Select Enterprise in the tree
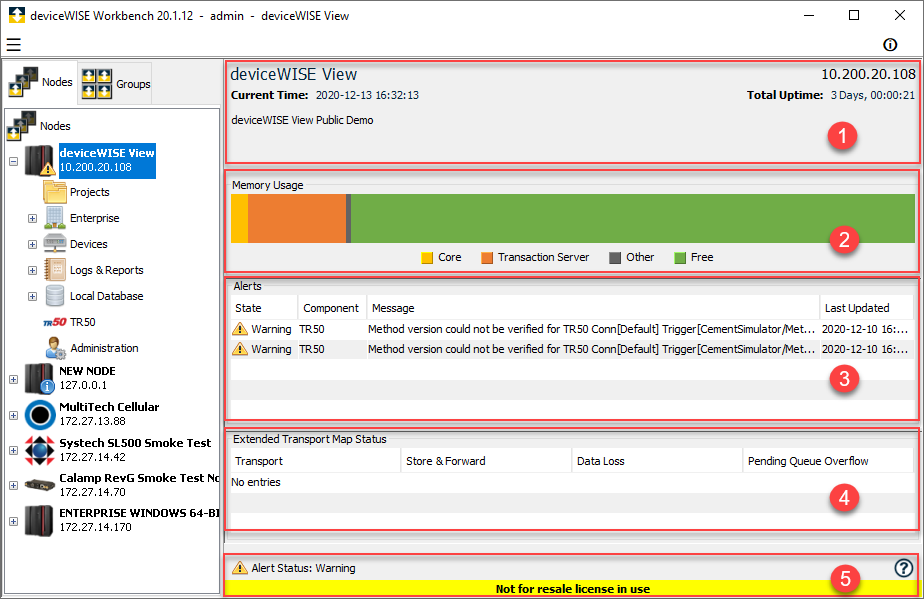This screenshot has width=924, height=599. pos(94,218)
